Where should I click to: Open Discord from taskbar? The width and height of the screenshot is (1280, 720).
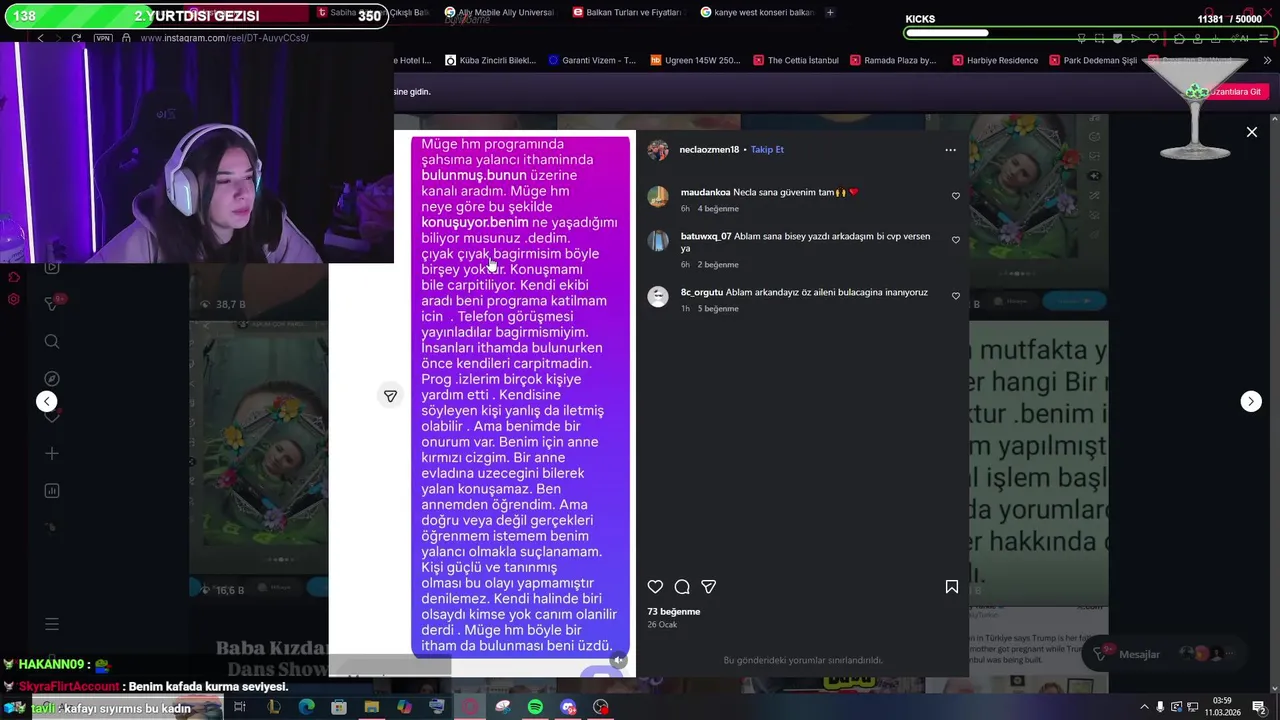pos(568,707)
